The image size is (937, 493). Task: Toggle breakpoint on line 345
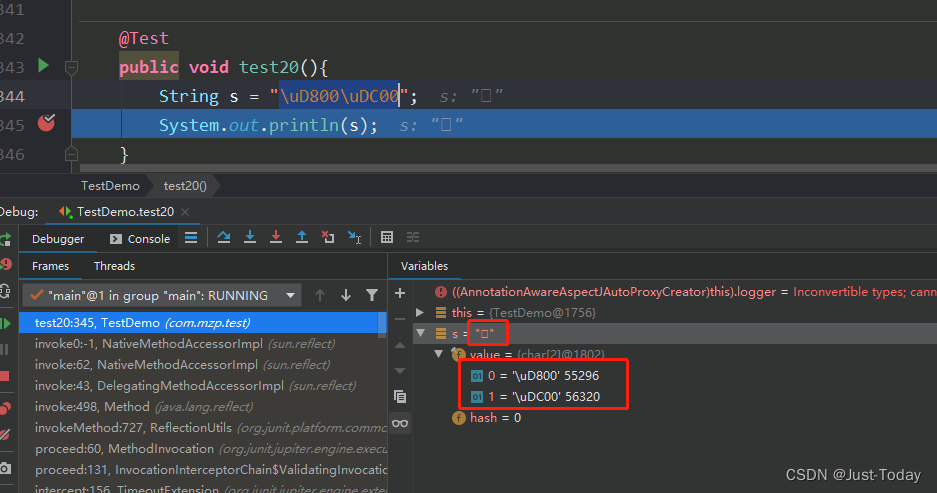tap(46, 123)
